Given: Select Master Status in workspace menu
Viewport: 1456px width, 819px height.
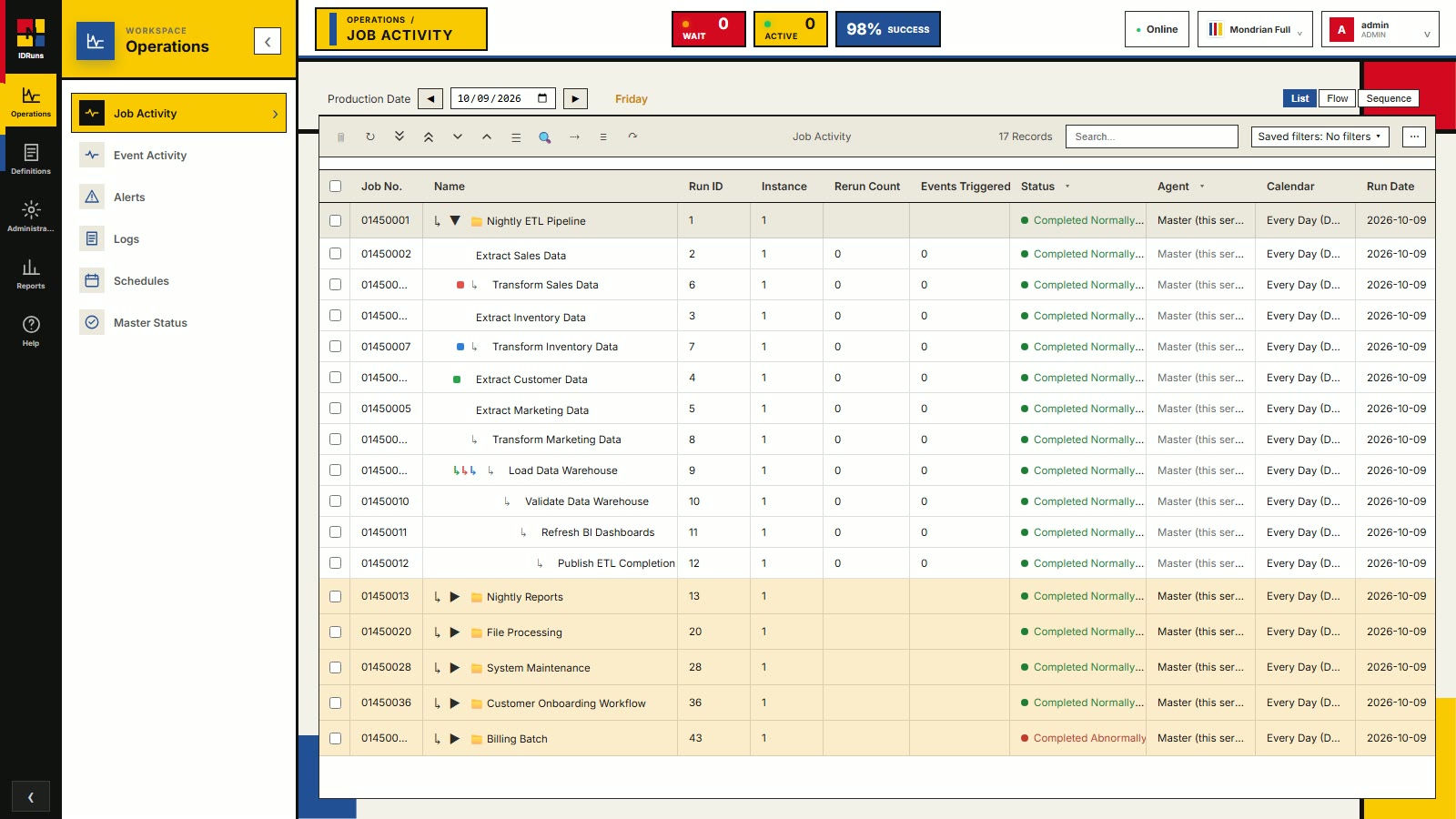Looking at the screenshot, I should pos(179,323).
